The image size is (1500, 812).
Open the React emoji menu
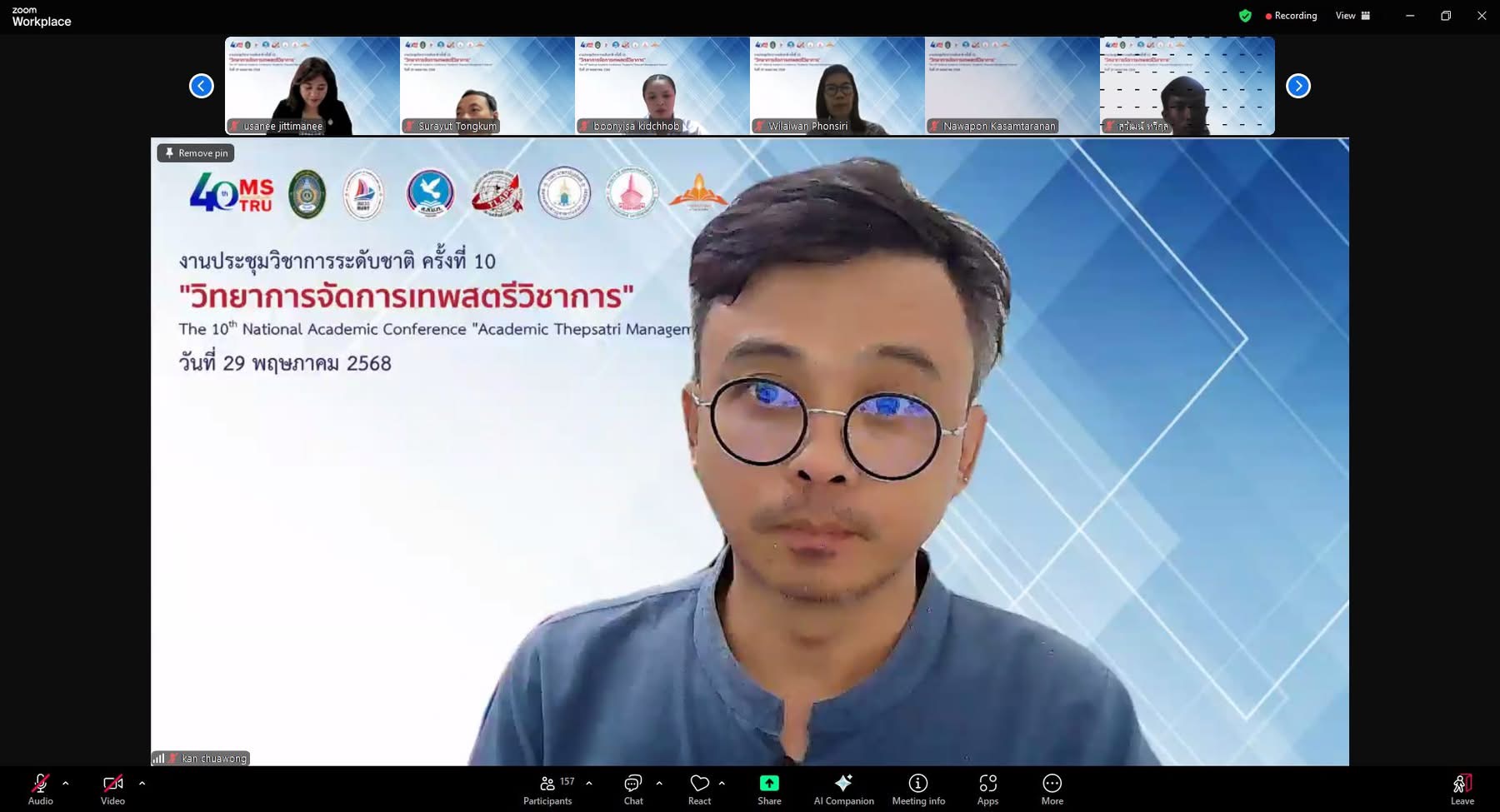coord(699,789)
